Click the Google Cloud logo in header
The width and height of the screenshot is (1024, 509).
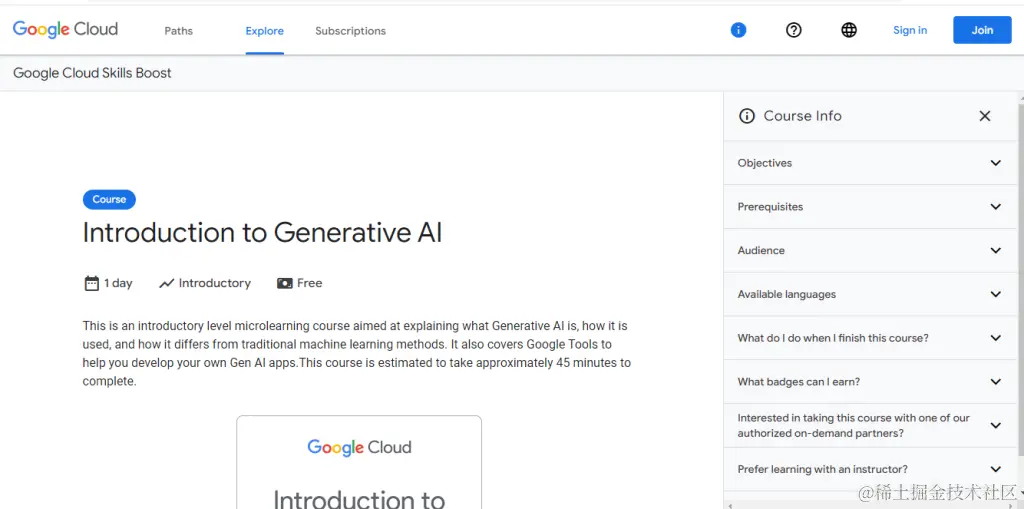pyautogui.click(x=65, y=29)
